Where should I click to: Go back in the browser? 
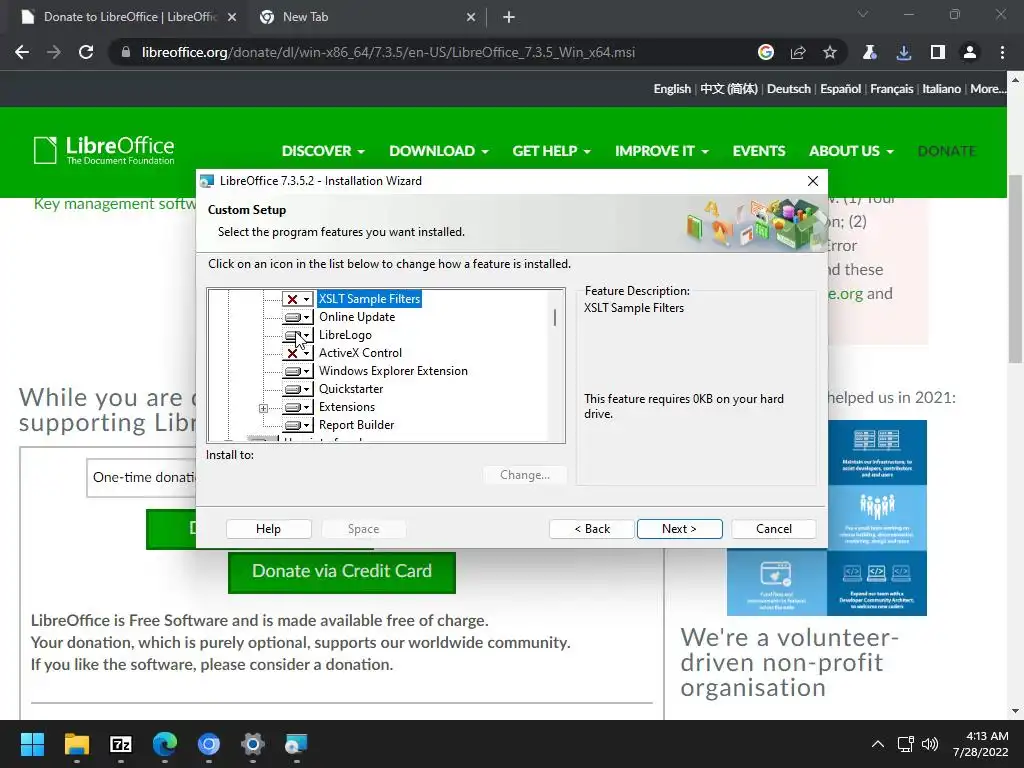[22, 52]
